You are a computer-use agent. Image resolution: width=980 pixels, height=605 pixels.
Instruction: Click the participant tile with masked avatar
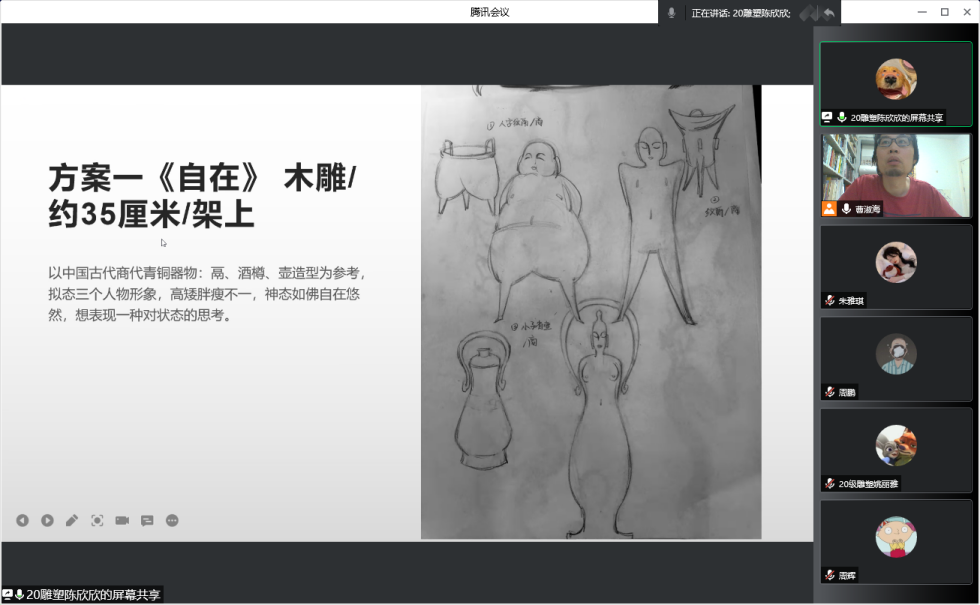[x=895, y=357]
